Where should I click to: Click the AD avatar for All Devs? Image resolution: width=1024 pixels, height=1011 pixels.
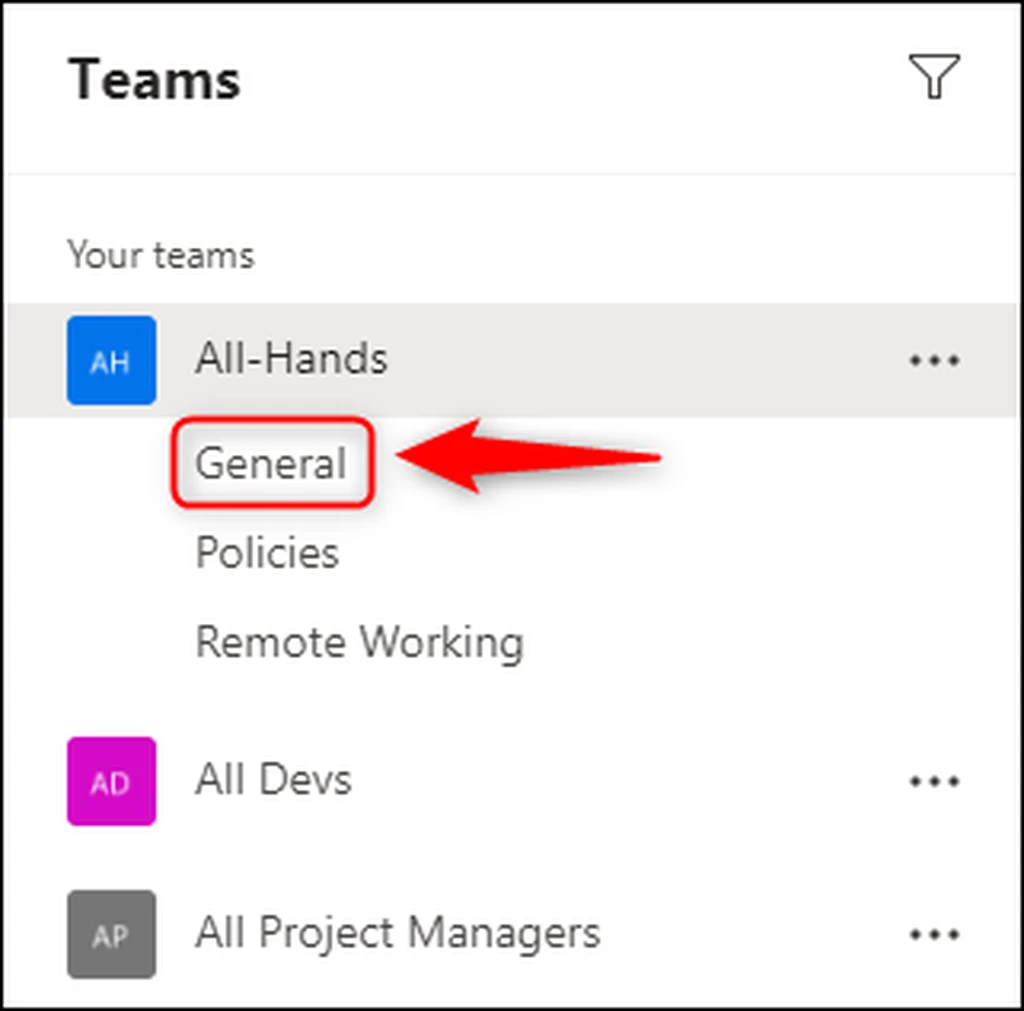pos(112,781)
